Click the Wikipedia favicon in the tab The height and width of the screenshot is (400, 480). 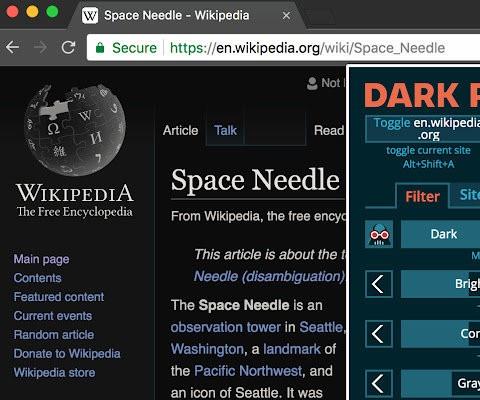pos(90,16)
